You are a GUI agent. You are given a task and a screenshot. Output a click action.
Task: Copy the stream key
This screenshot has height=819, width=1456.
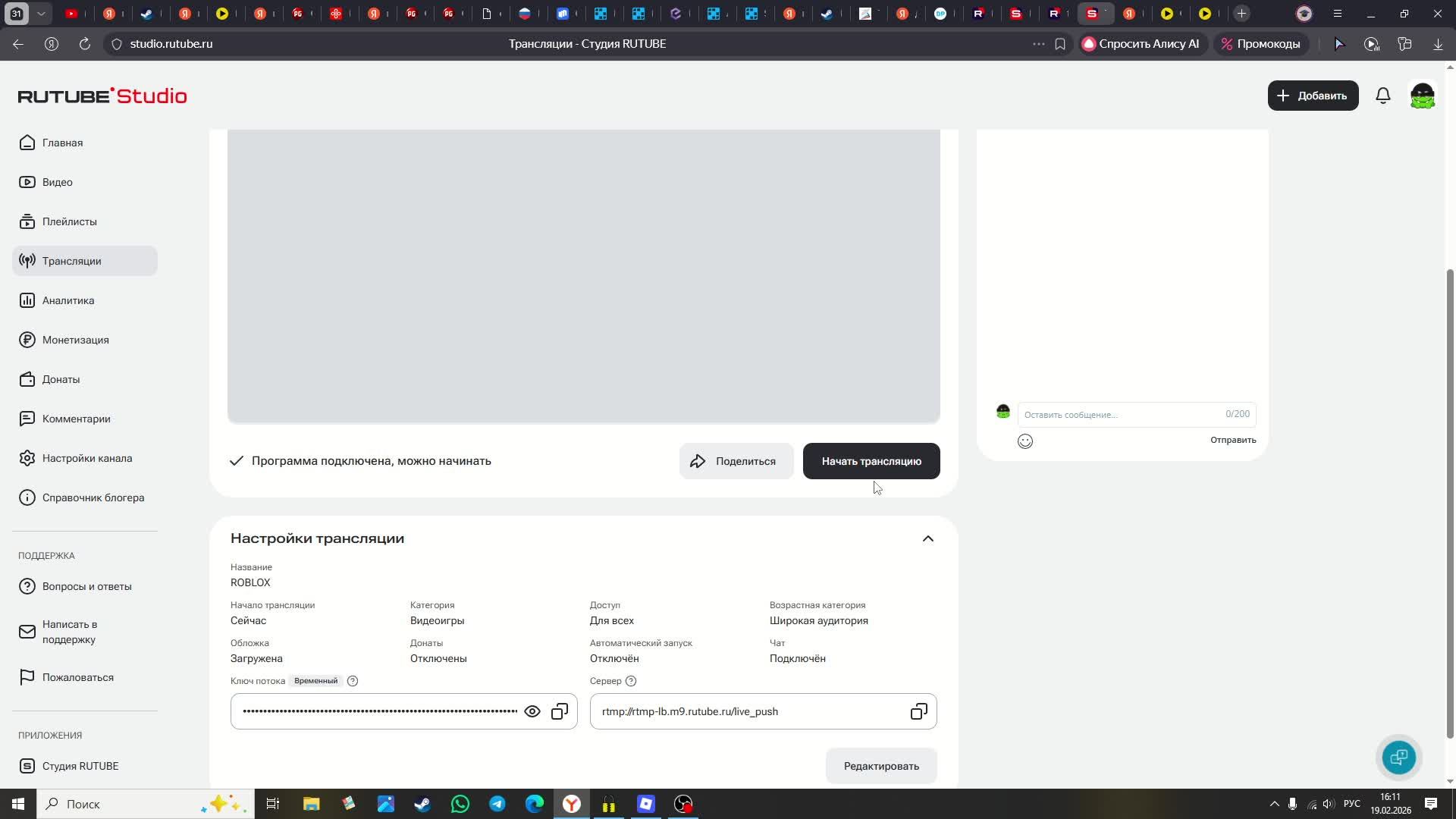560,711
